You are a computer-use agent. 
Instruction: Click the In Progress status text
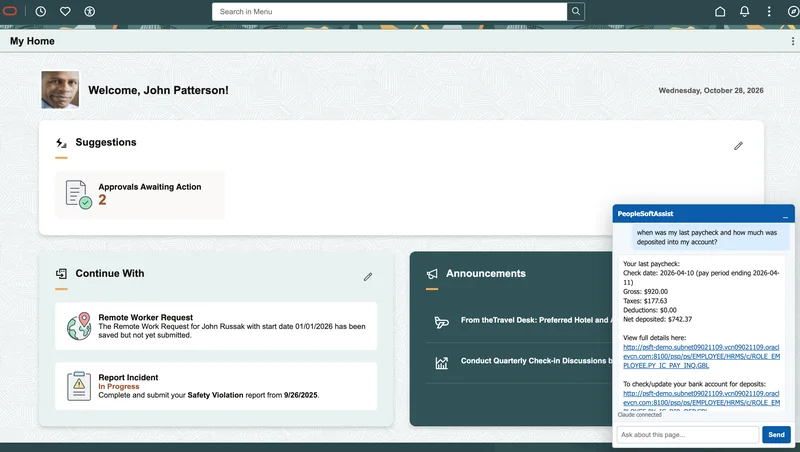point(119,386)
